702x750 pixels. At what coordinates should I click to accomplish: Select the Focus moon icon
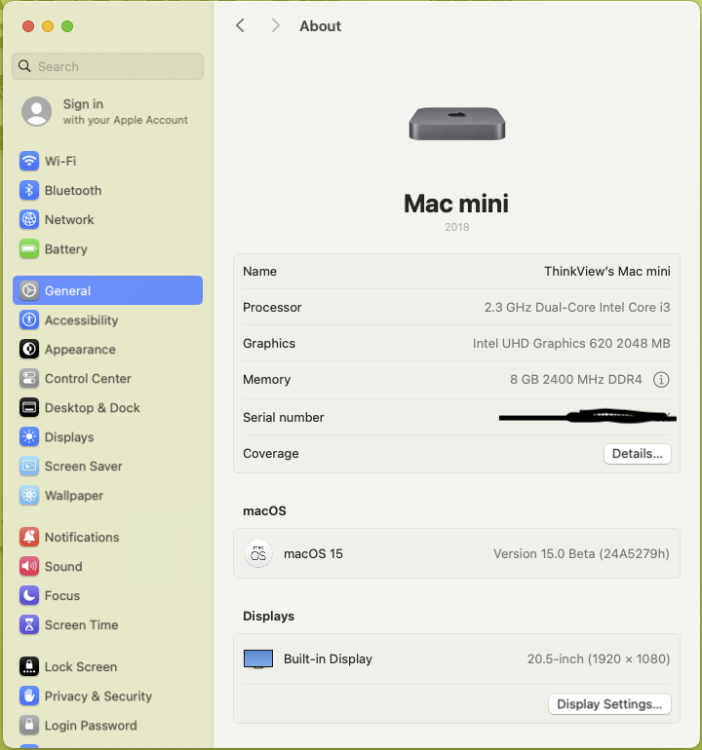coord(29,596)
